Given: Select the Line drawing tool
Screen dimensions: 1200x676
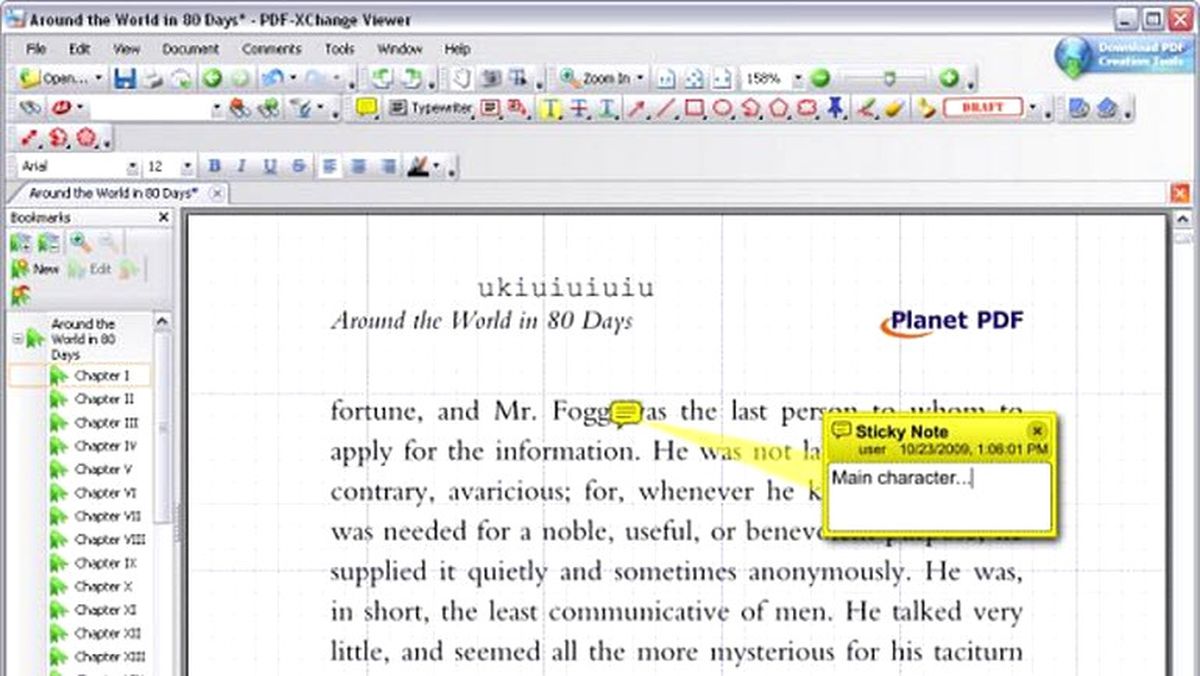Looking at the screenshot, I should (x=665, y=107).
